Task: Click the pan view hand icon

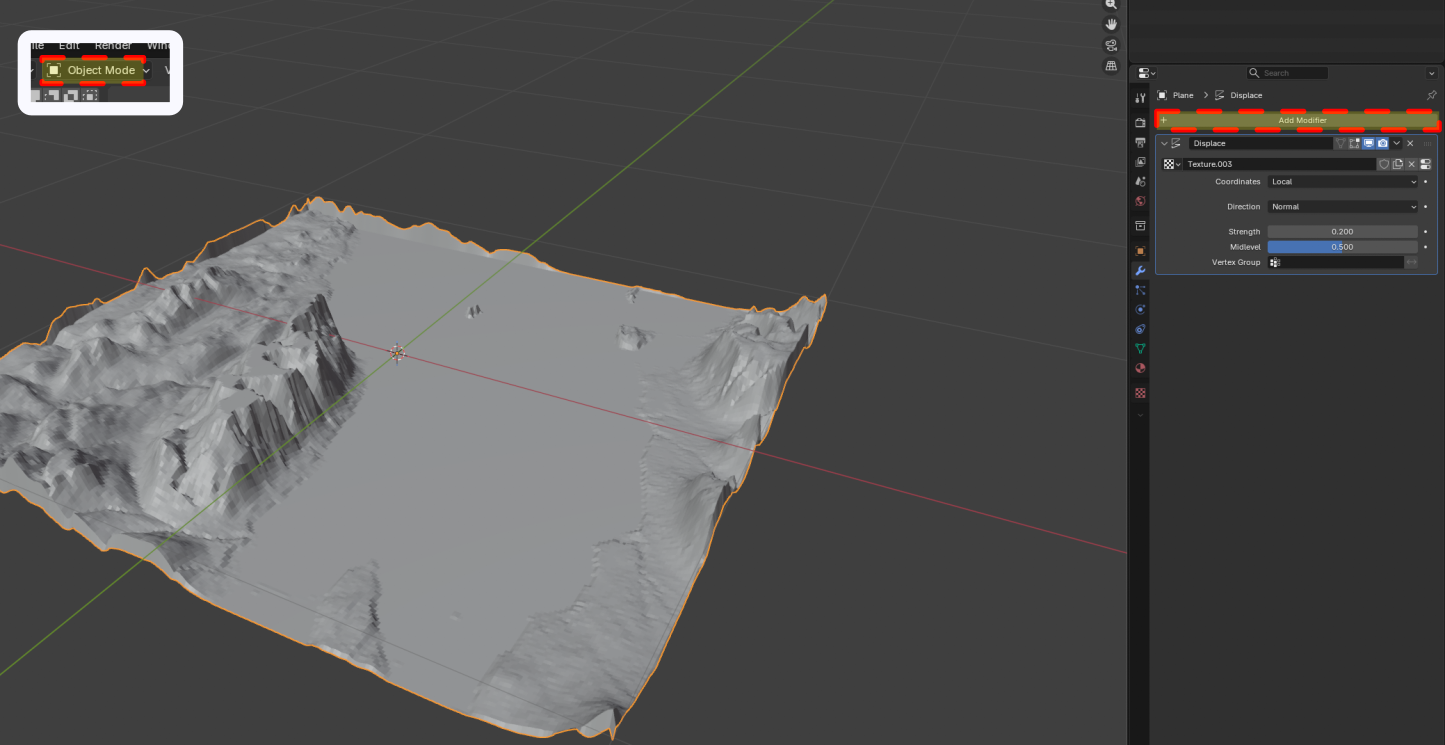Action: (1111, 24)
